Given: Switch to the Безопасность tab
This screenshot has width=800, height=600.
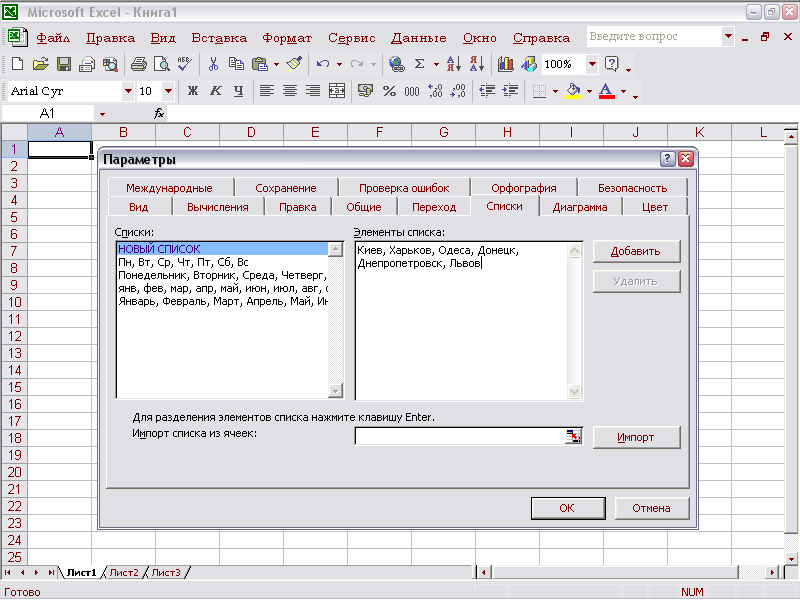Looking at the screenshot, I should (633, 188).
